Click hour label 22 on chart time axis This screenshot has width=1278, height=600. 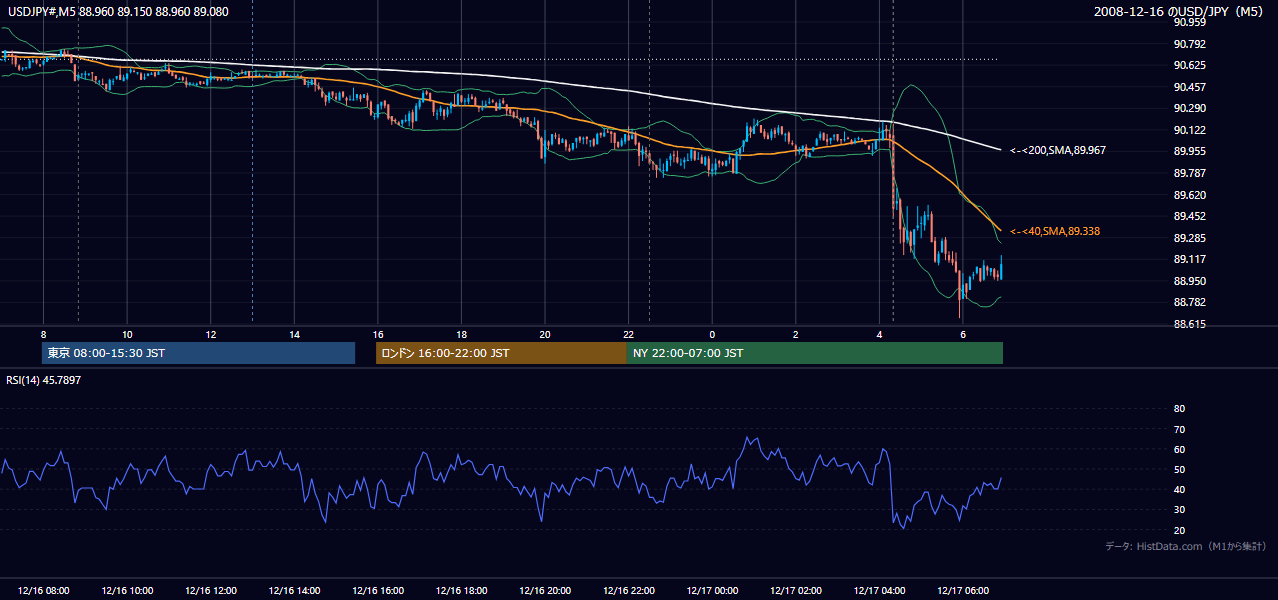(x=628, y=334)
